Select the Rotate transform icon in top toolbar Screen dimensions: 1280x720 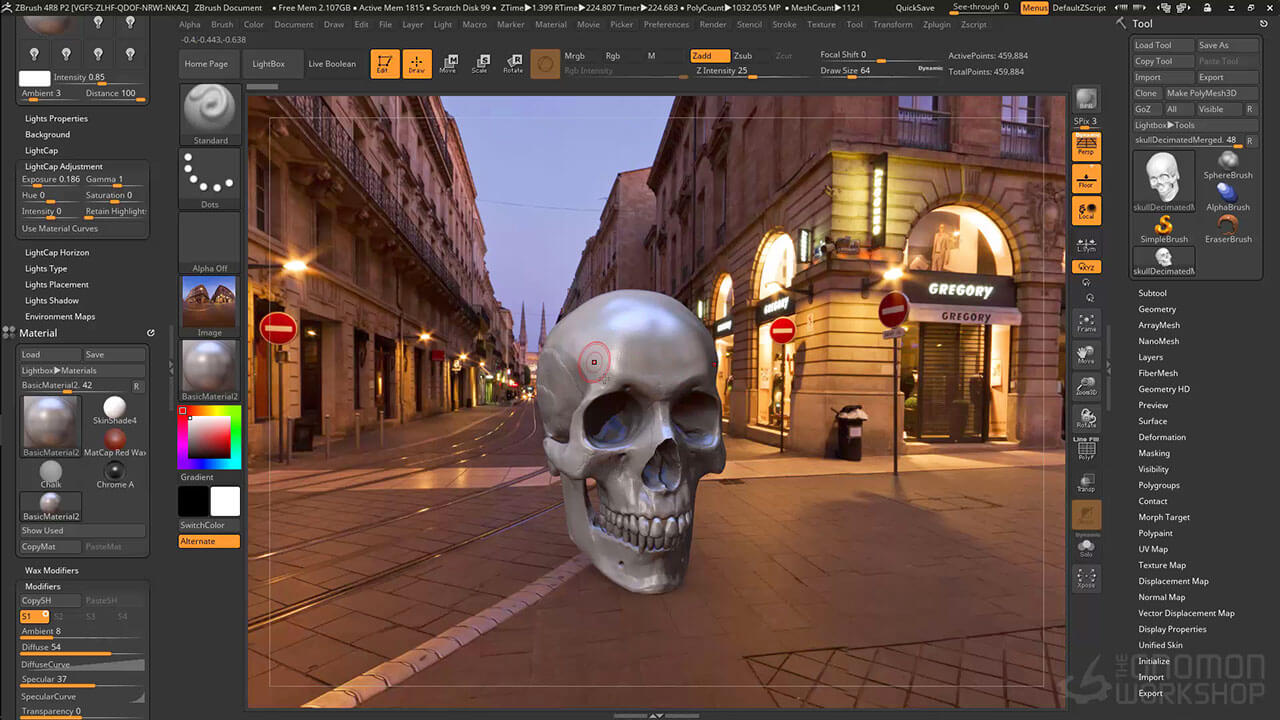tap(513, 64)
